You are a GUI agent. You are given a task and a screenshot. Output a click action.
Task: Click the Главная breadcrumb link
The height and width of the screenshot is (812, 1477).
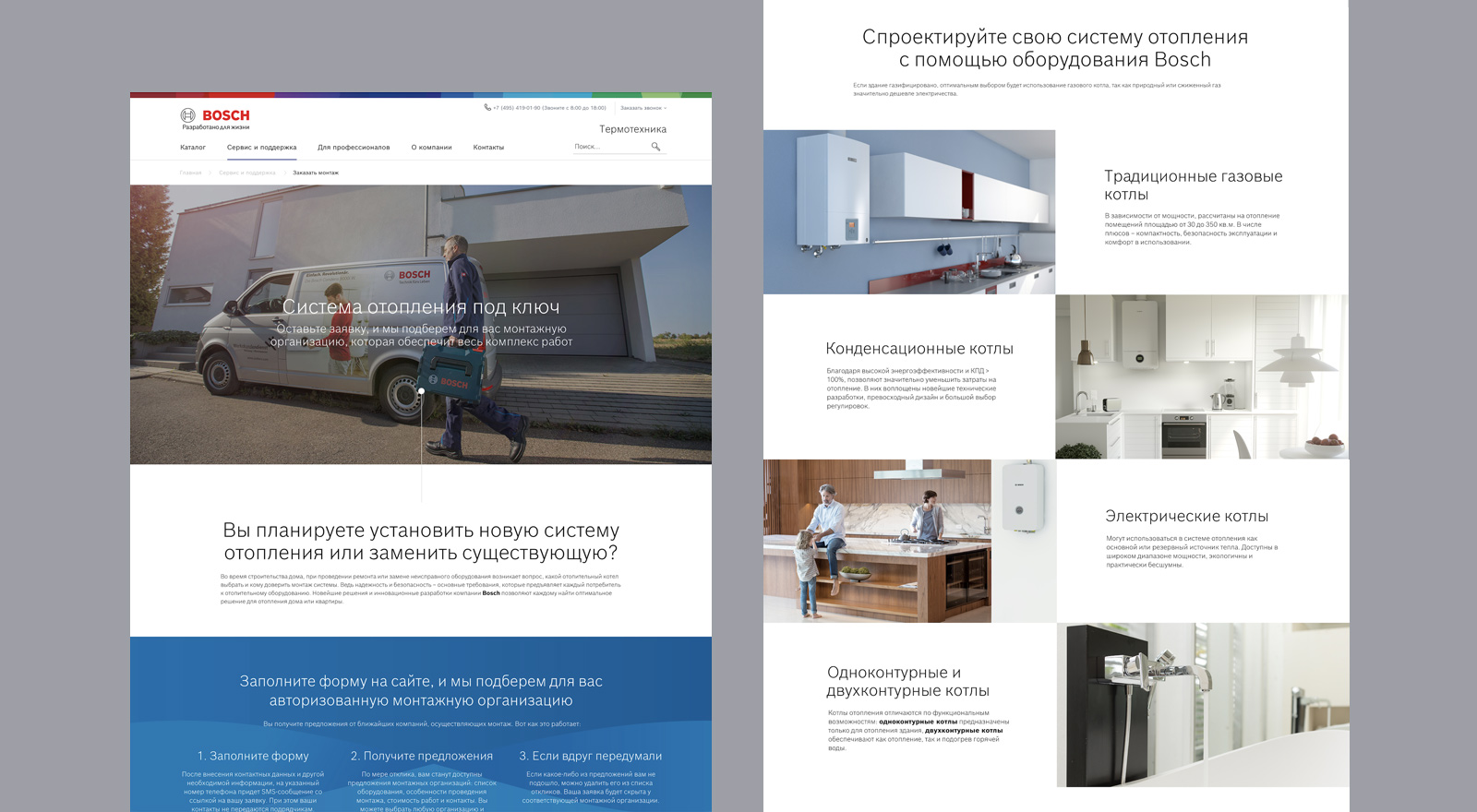[x=190, y=173]
